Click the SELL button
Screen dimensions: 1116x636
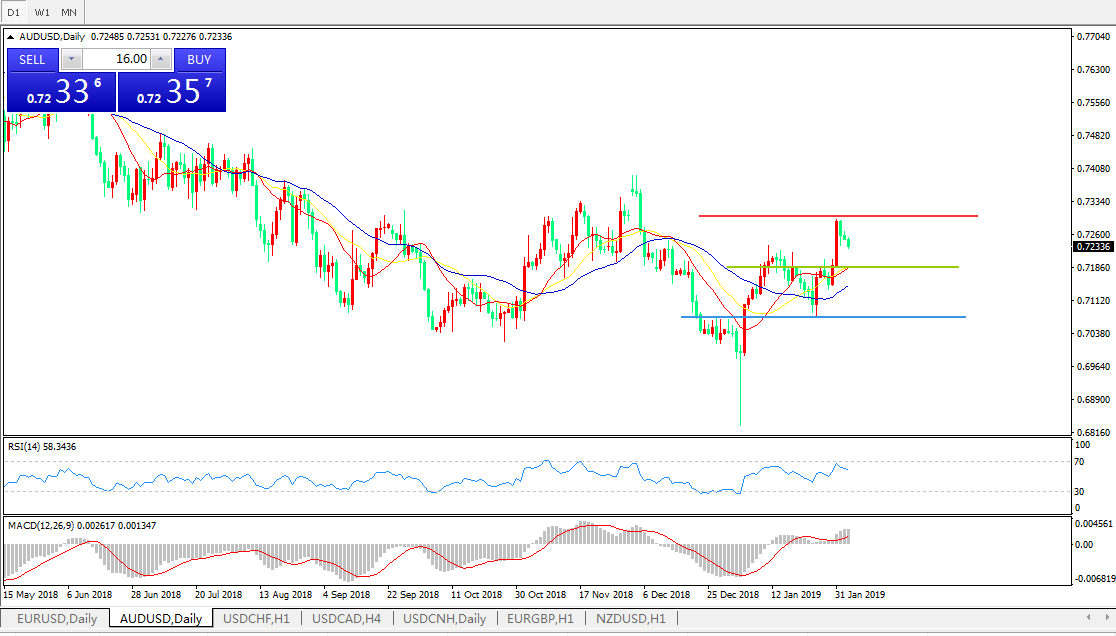point(32,59)
